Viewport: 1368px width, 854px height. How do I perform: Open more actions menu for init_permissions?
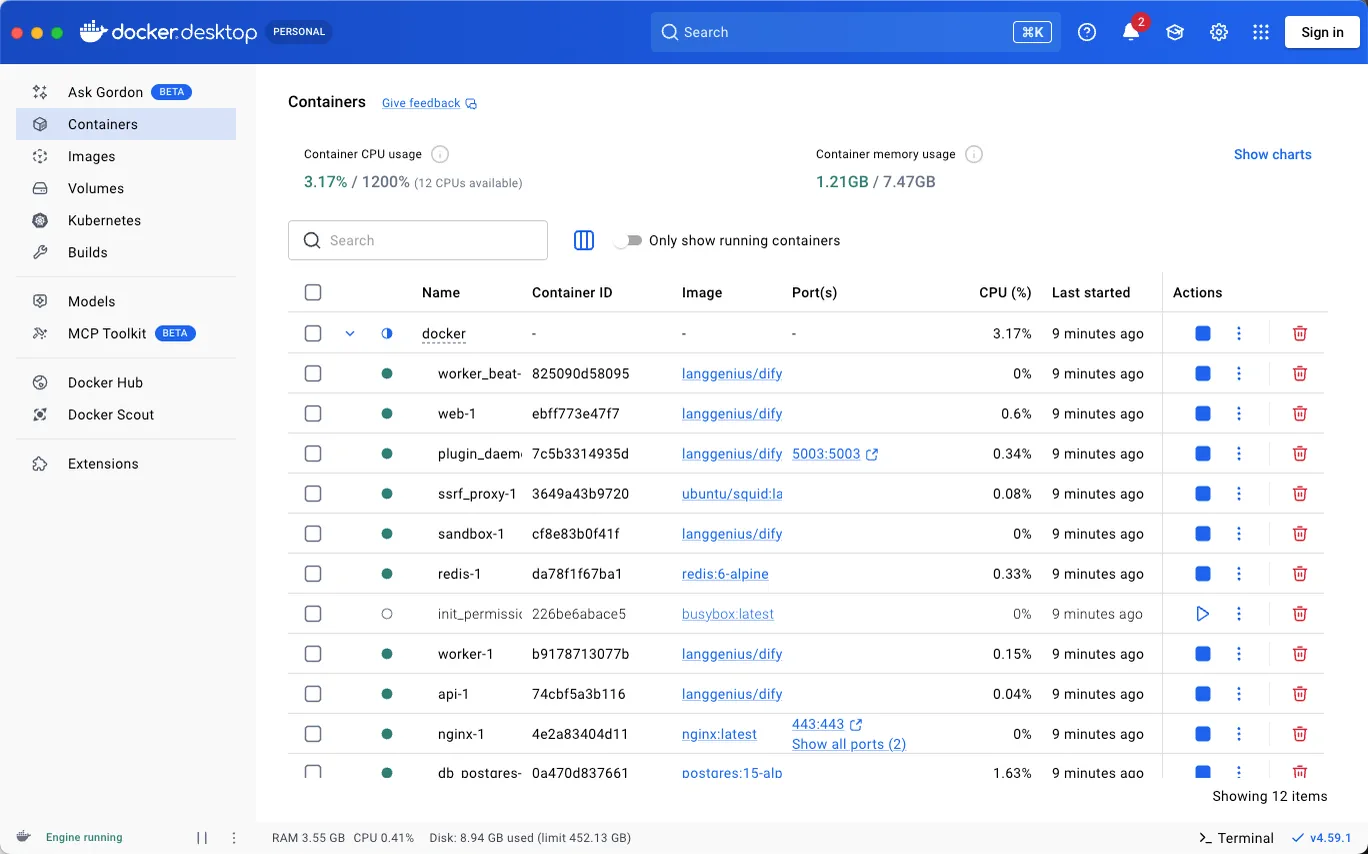tap(1239, 613)
